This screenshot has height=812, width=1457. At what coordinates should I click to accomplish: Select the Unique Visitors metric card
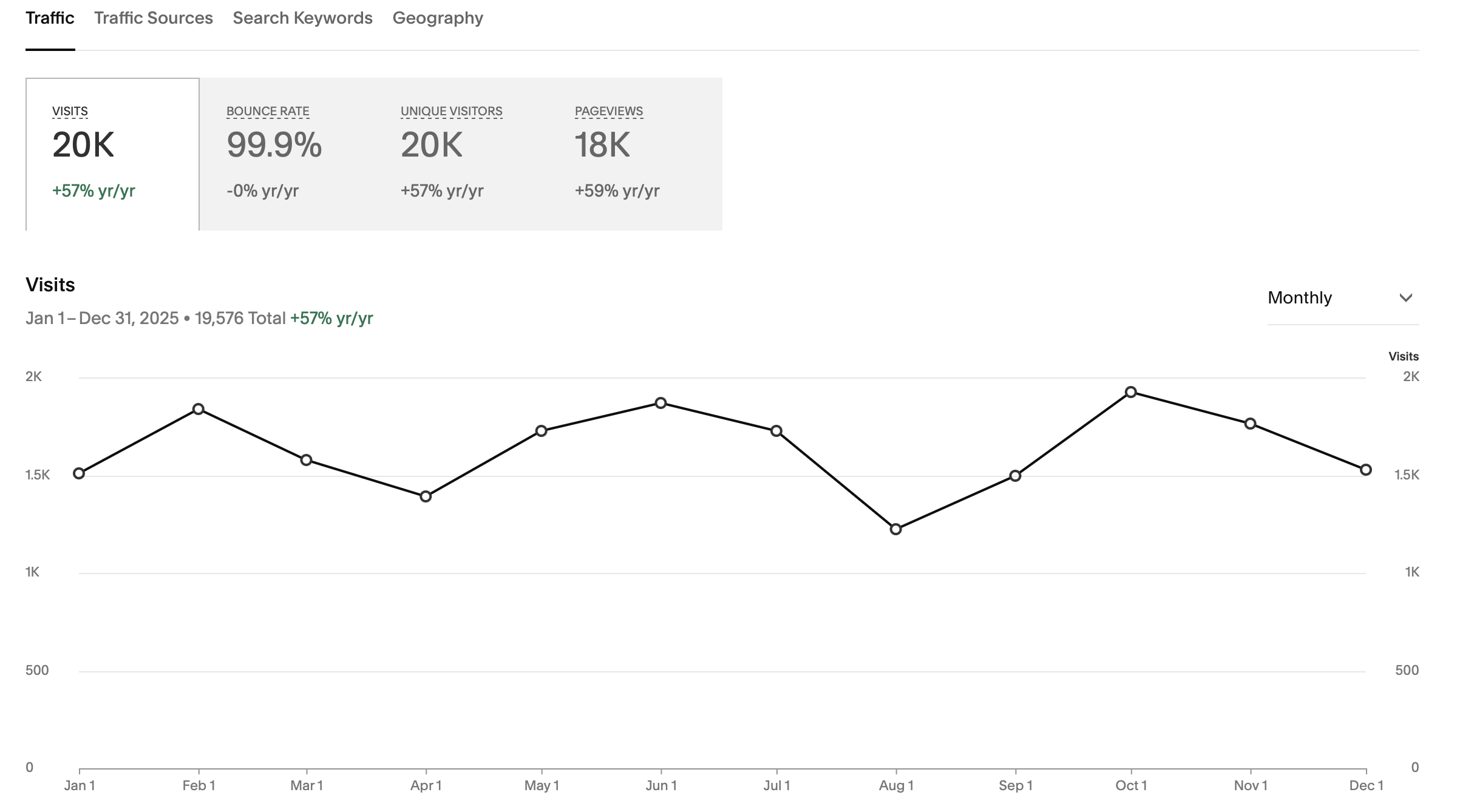click(461, 154)
